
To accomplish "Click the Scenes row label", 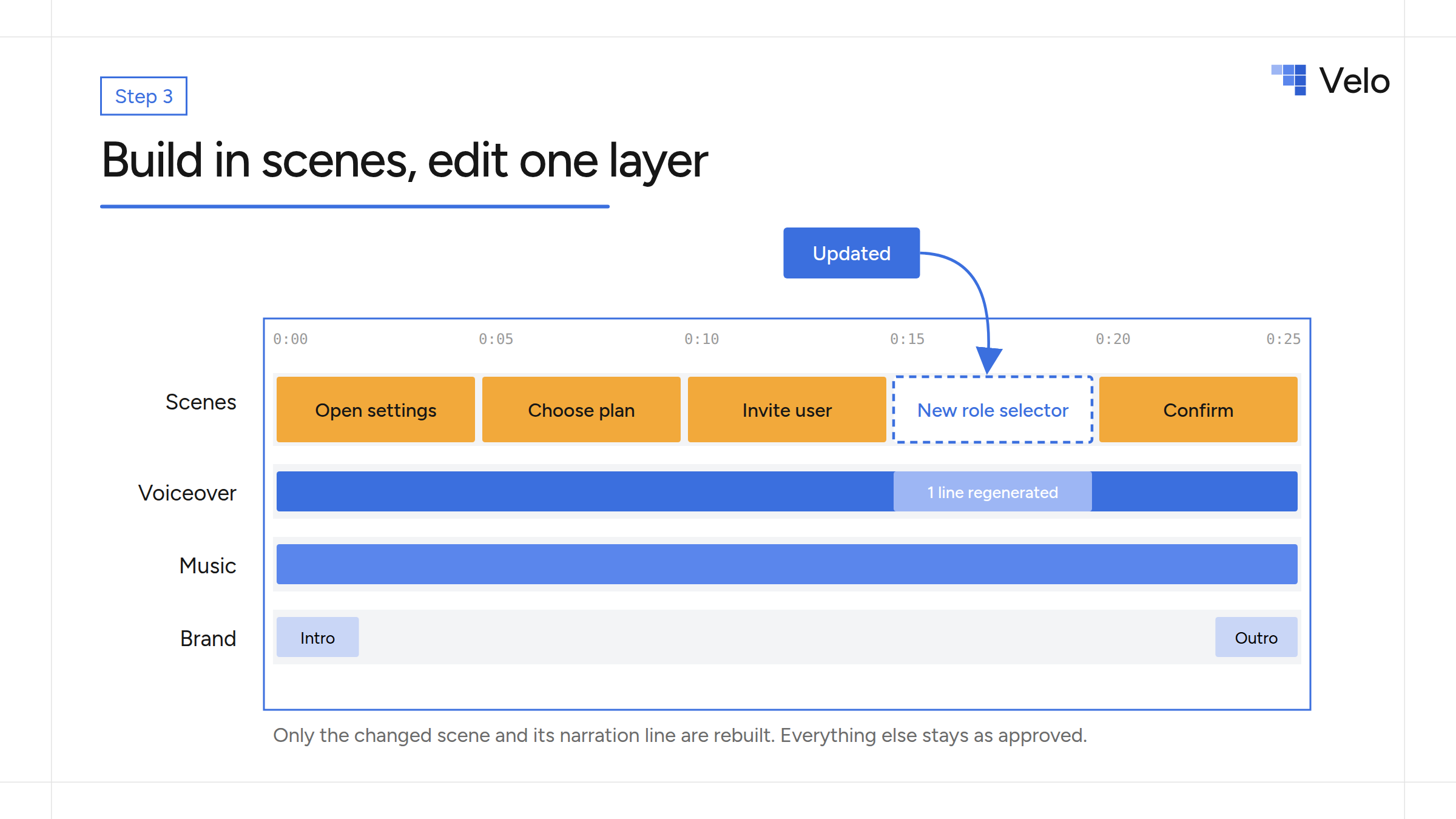I will point(201,402).
